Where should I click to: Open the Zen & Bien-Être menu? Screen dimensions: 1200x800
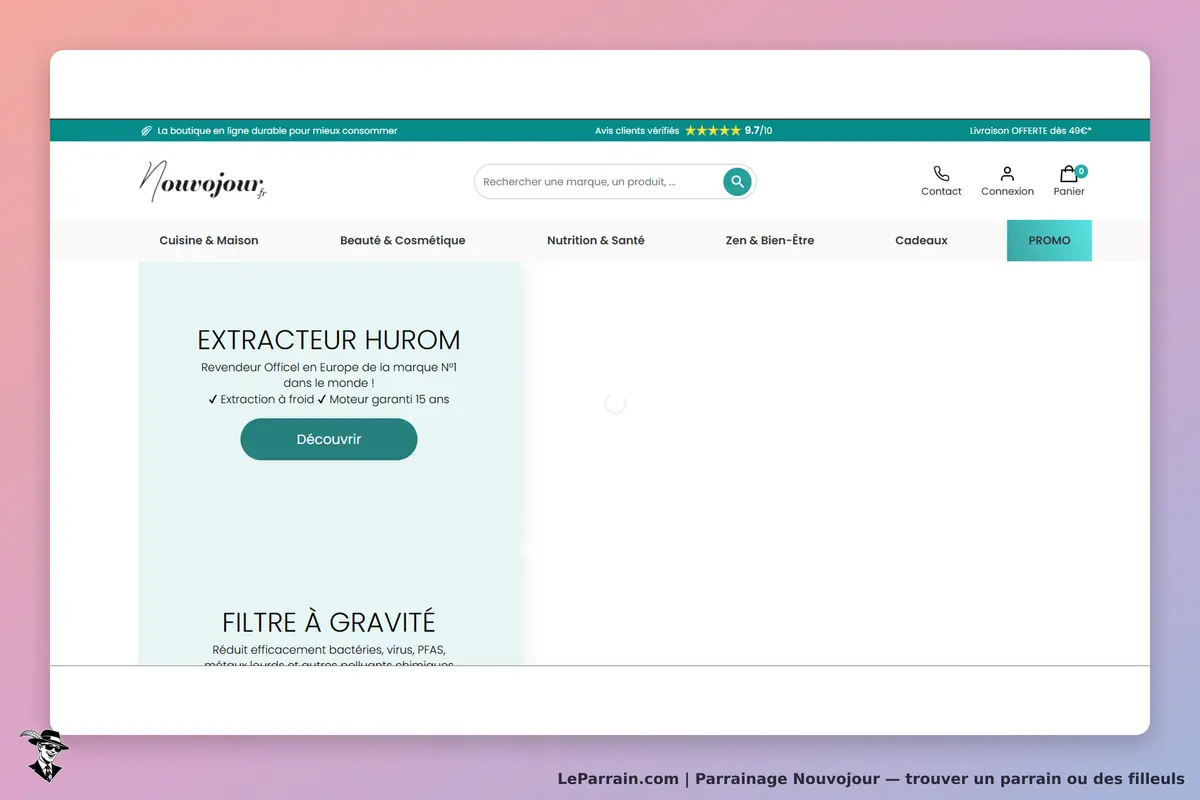[770, 240]
